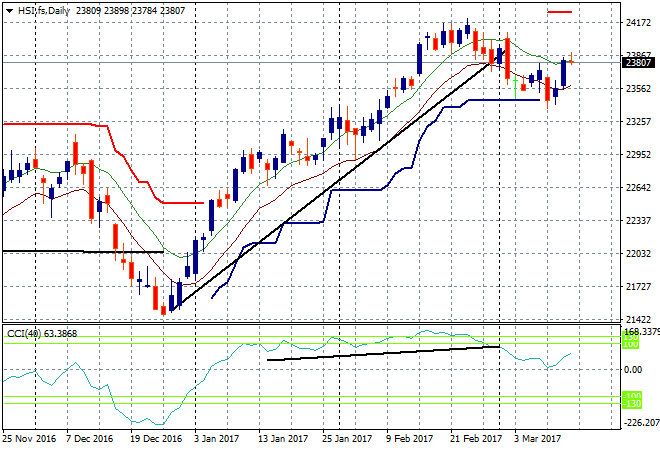Click the chart menu triangle beside HSI,fs
The image size is (660, 450).
pos(9,11)
